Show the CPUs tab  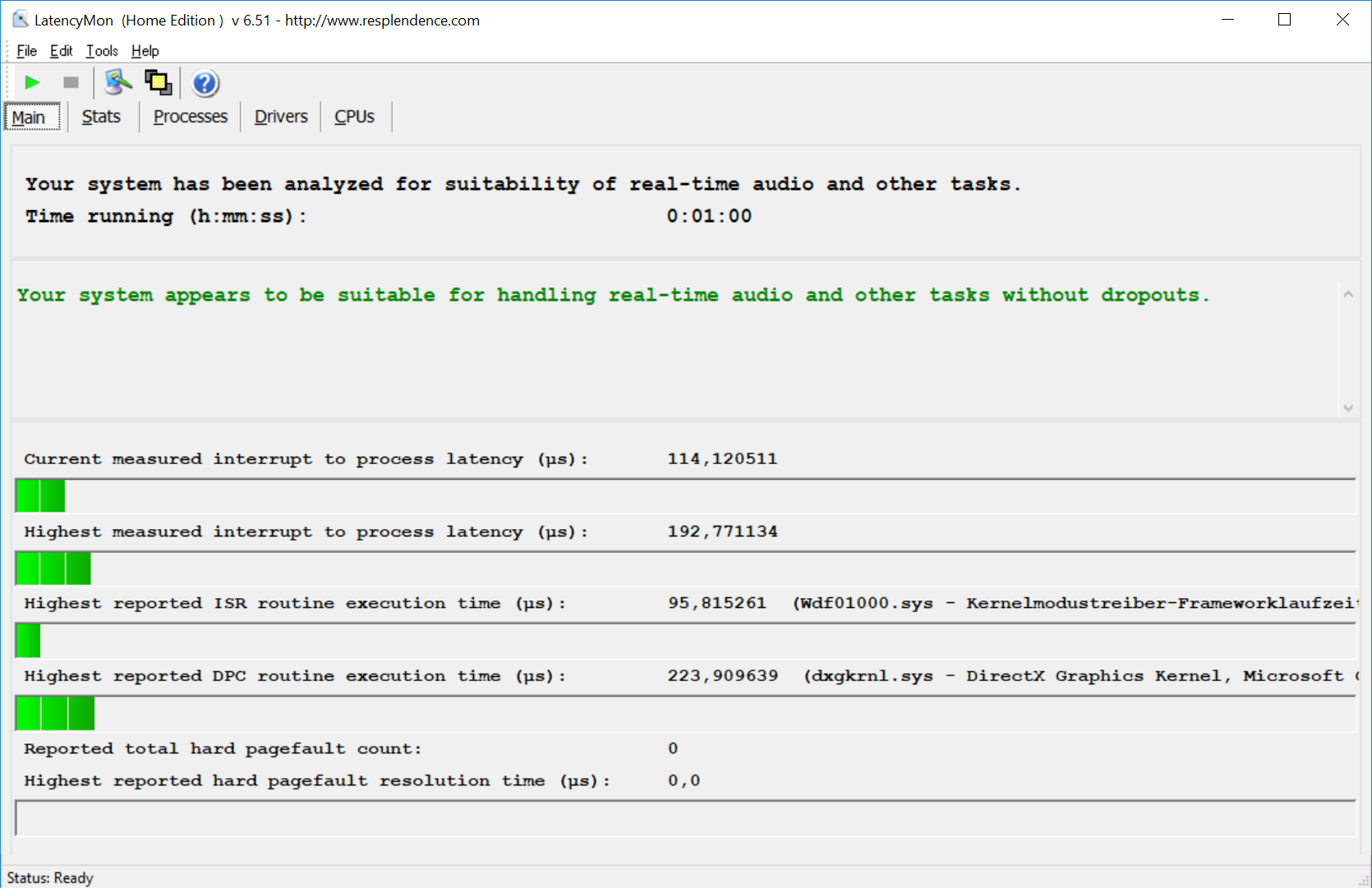click(354, 117)
